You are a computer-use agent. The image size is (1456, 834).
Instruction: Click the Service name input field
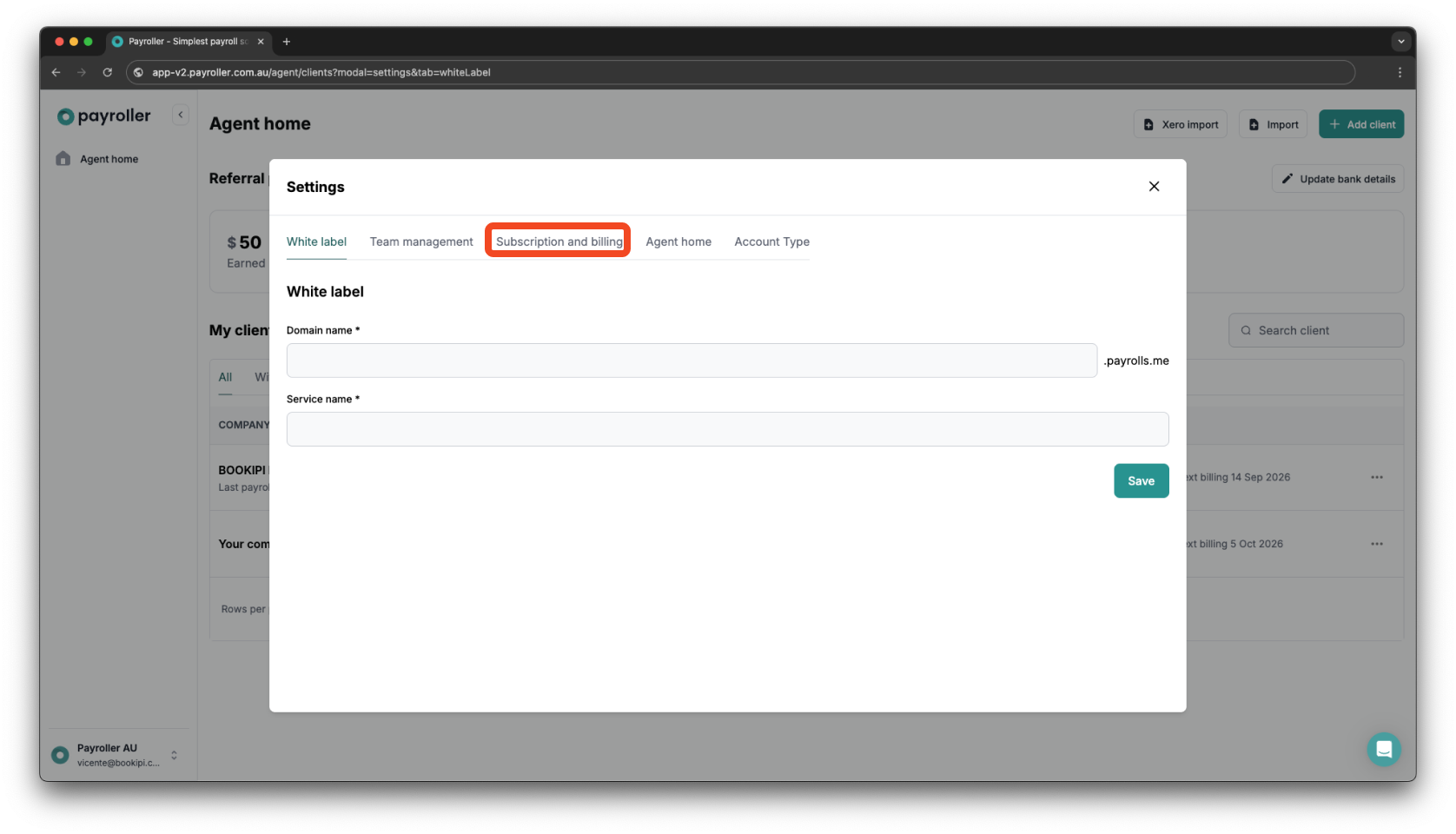pos(727,428)
